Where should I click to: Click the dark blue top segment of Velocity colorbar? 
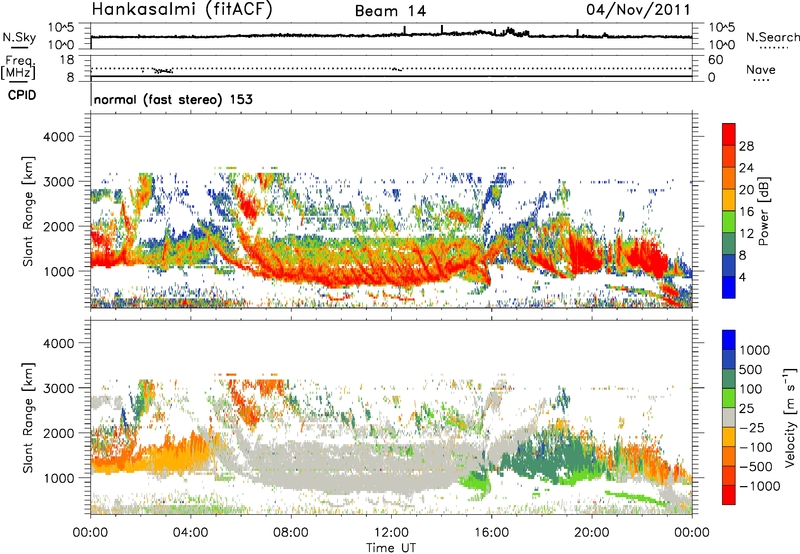[729, 340]
